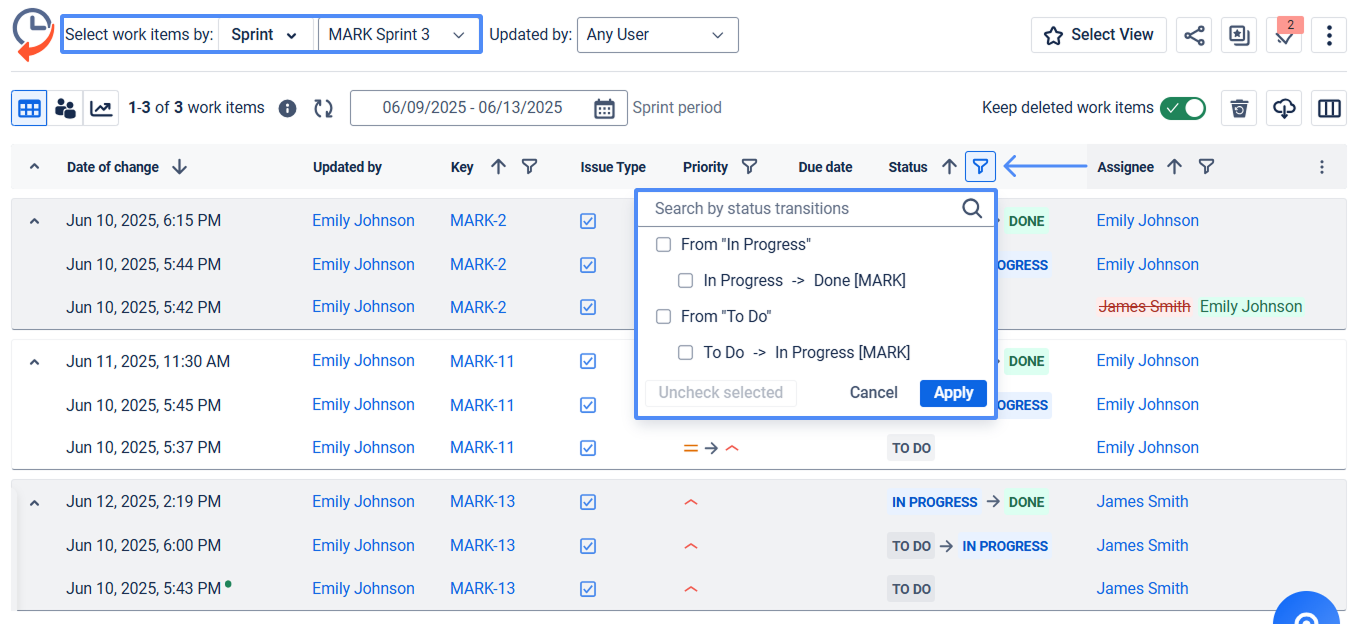Open MARK-13 key link at 2:19 PM
The image size is (1356, 624).
click(x=483, y=502)
